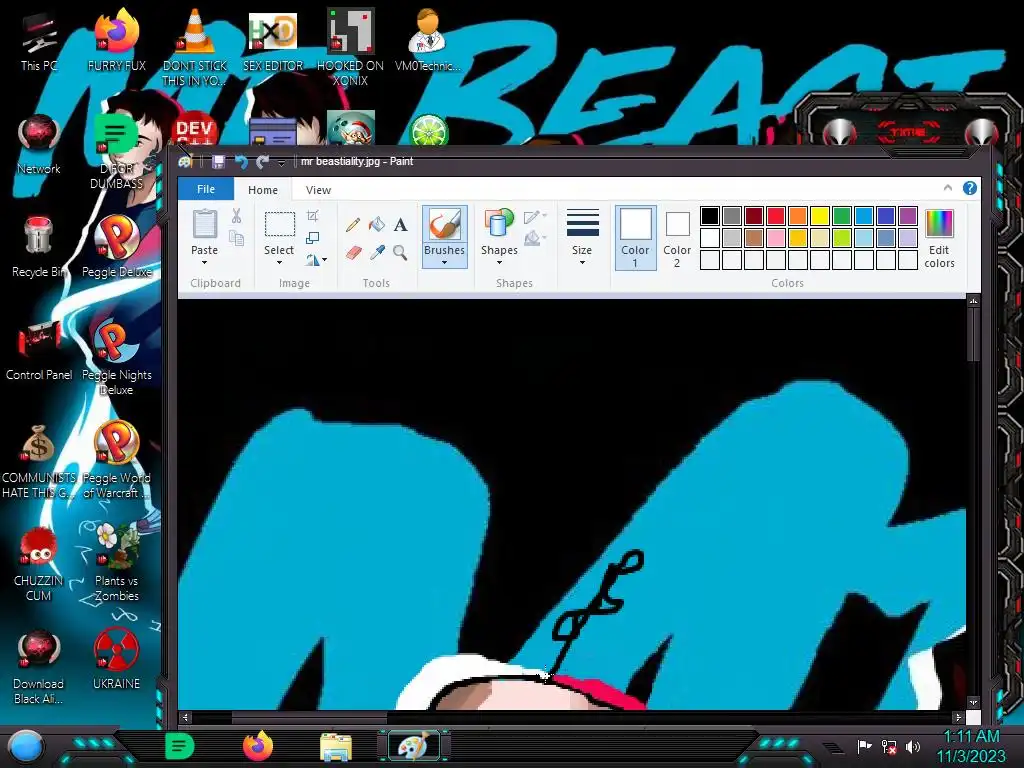The image size is (1024, 768).
Task: Collapse the ribbon with the chevron
Action: [948, 188]
